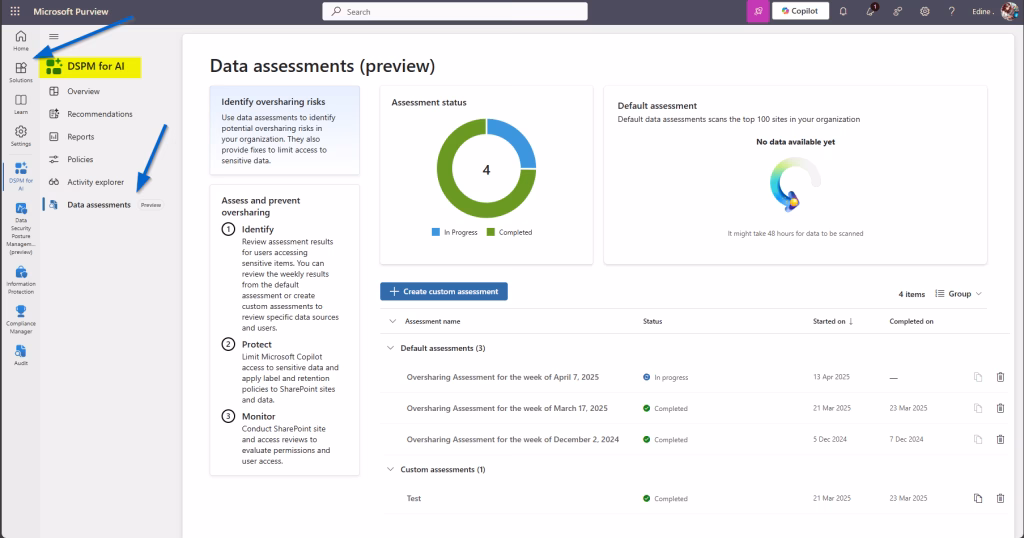Open Recommendations menu item

(x=99, y=114)
